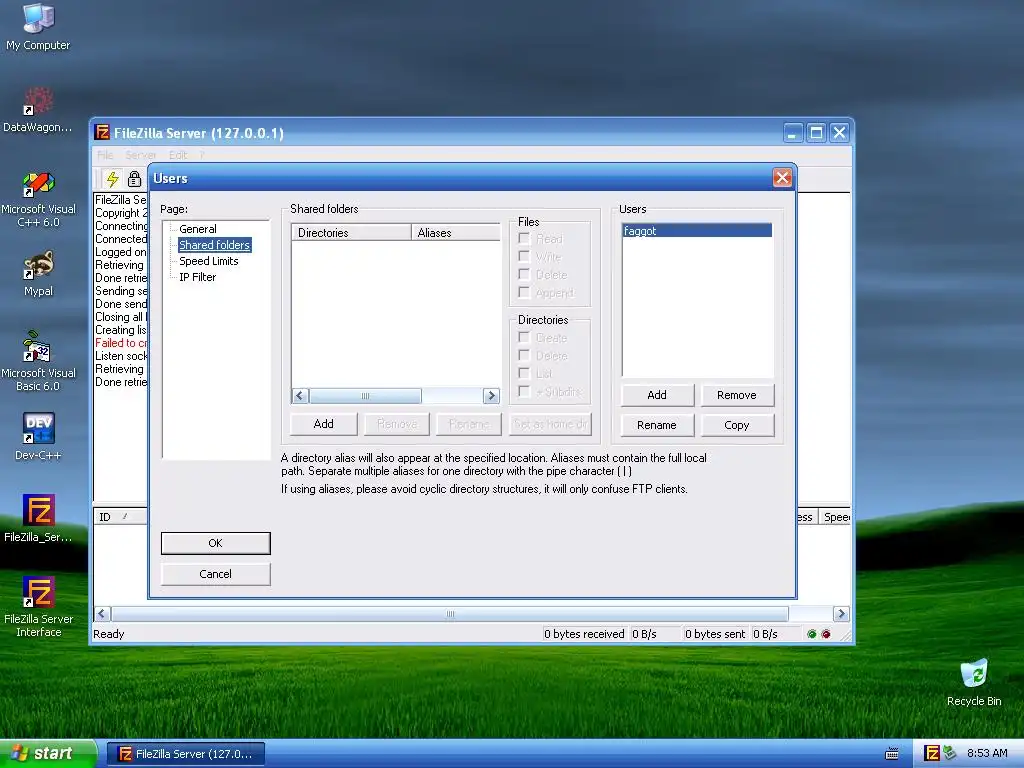Open the Server menu

point(141,155)
